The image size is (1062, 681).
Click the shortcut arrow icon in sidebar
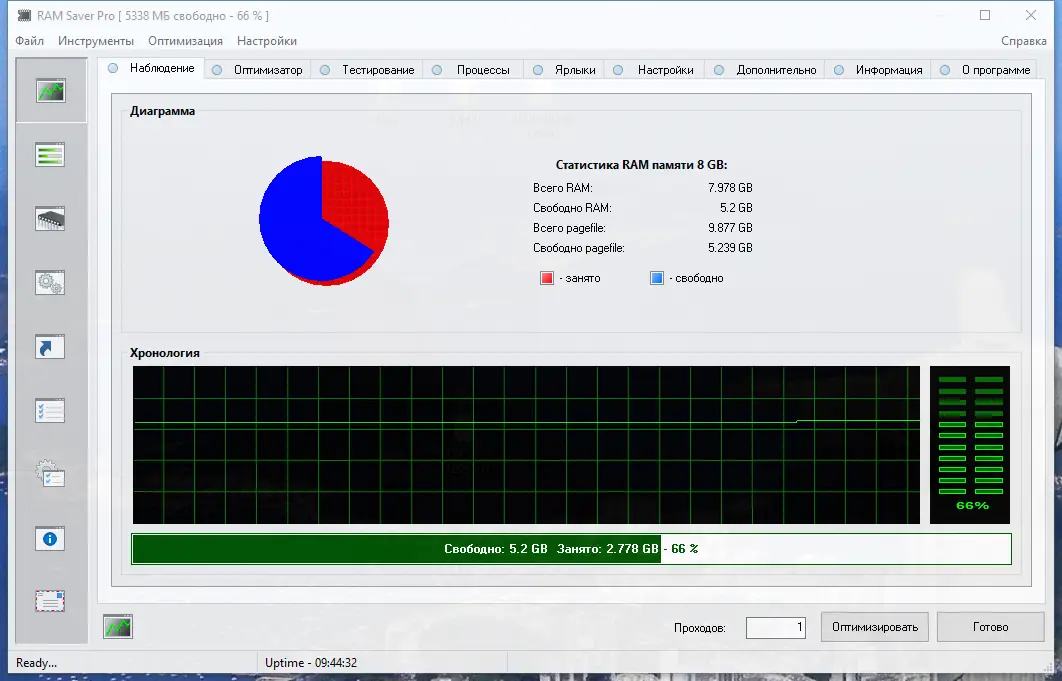point(51,347)
